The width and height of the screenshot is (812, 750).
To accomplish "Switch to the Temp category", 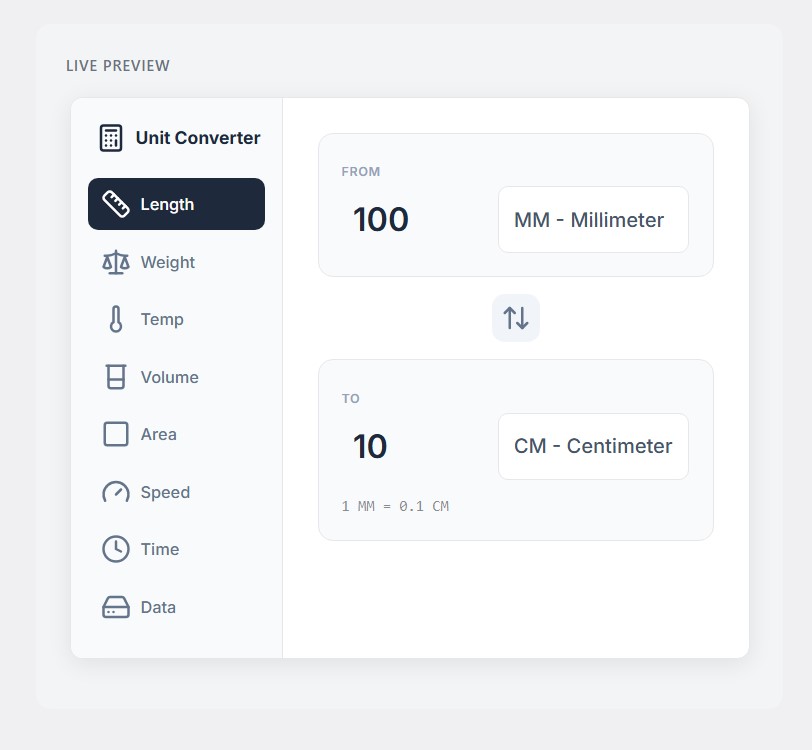I will (162, 320).
